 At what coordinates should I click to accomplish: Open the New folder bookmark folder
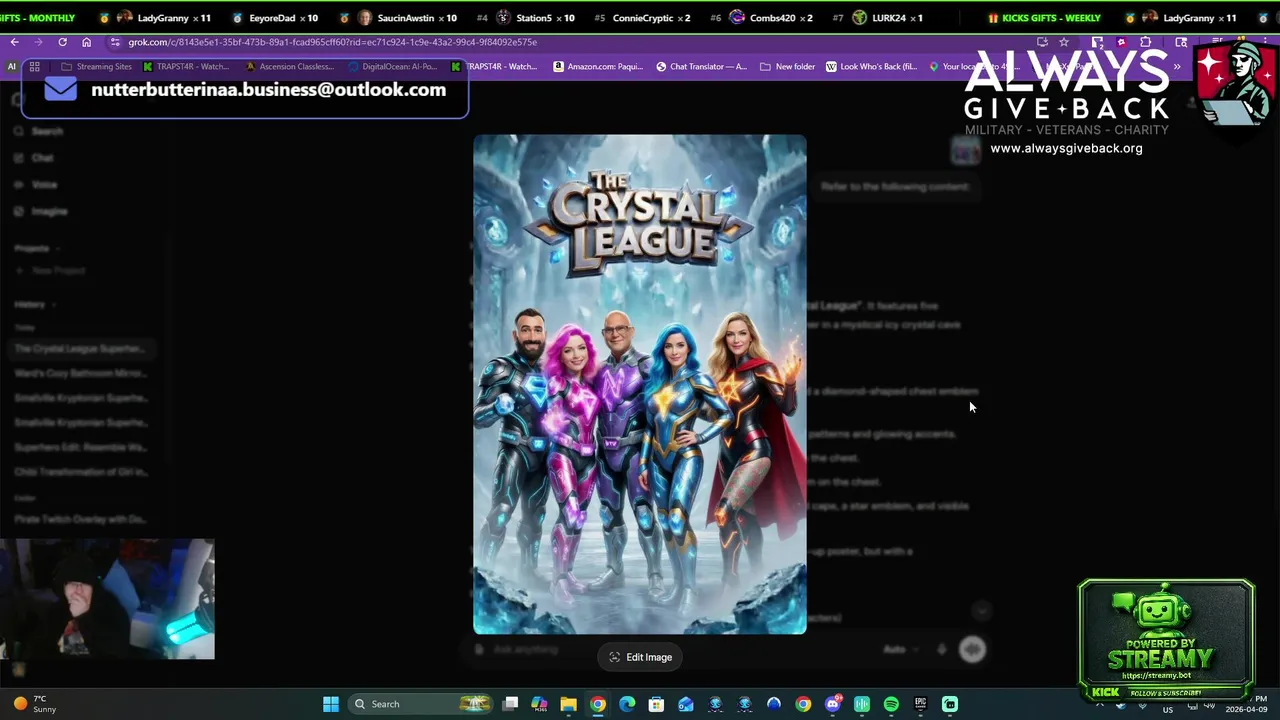coord(788,66)
